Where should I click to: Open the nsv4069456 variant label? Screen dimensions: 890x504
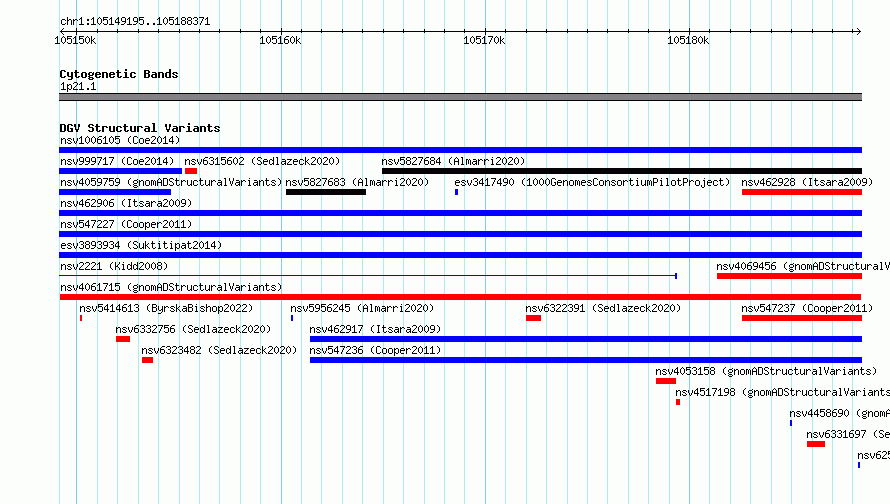click(x=803, y=266)
